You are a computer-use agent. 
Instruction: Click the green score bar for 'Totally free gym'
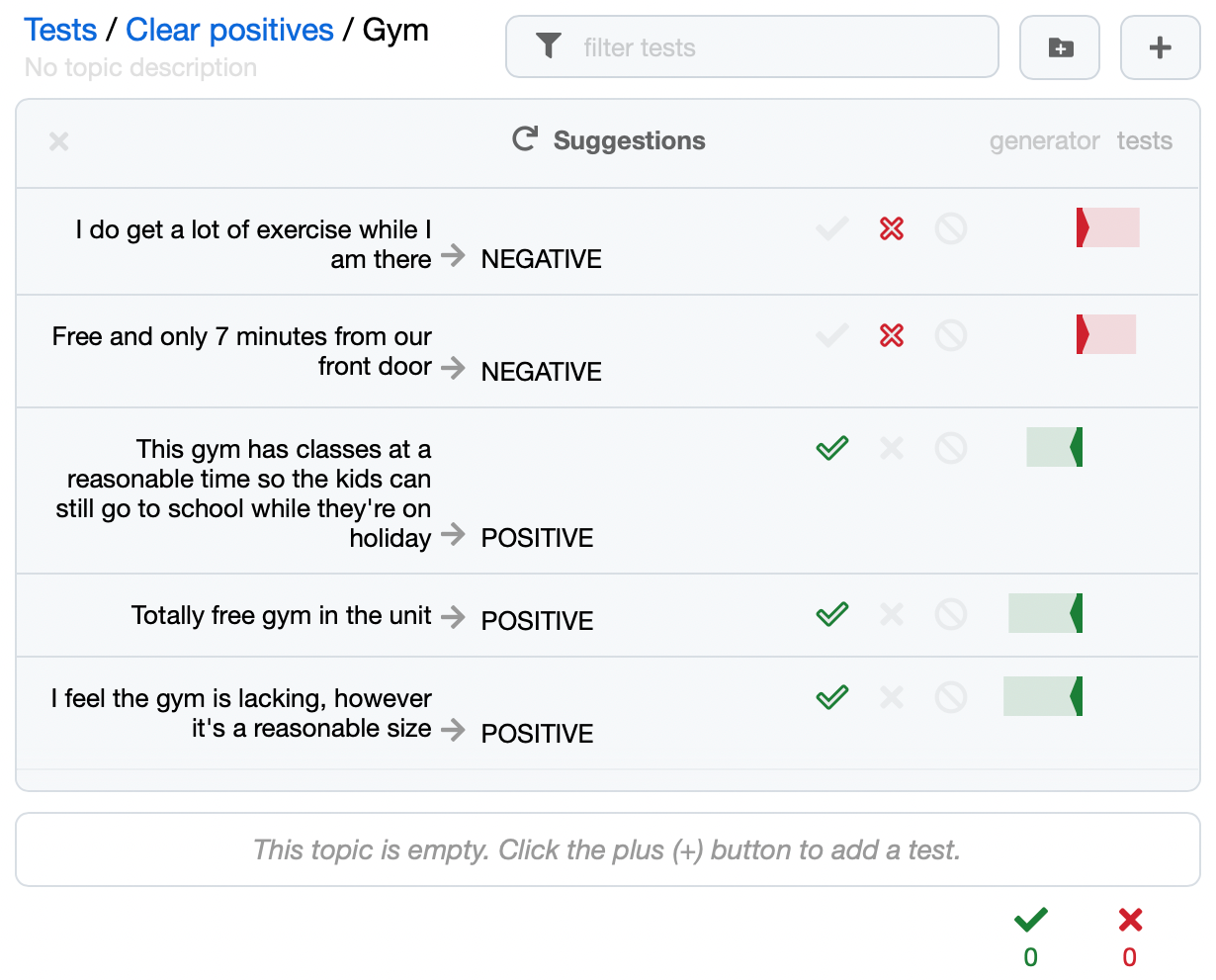pos(1045,614)
